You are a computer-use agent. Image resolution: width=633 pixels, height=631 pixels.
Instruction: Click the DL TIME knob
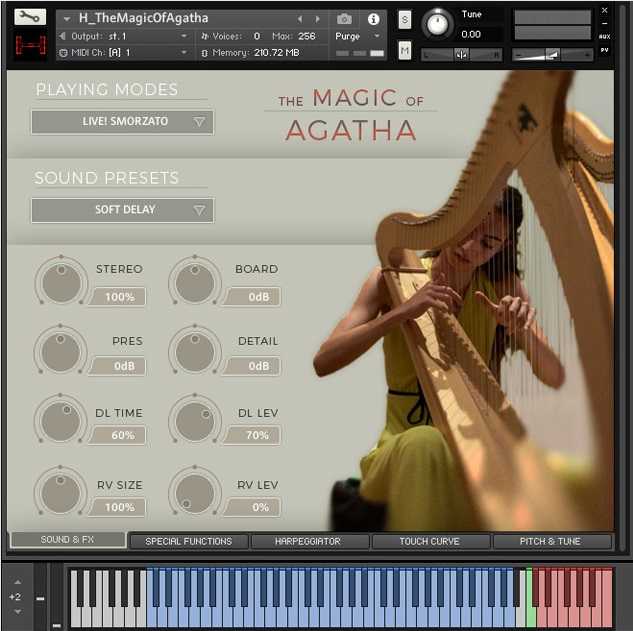pyautogui.click(x=61, y=421)
